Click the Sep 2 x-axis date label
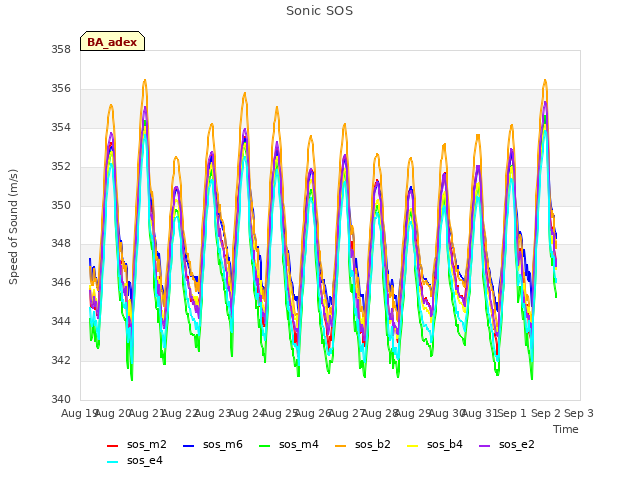This screenshot has height=480, width=640. 546,413
